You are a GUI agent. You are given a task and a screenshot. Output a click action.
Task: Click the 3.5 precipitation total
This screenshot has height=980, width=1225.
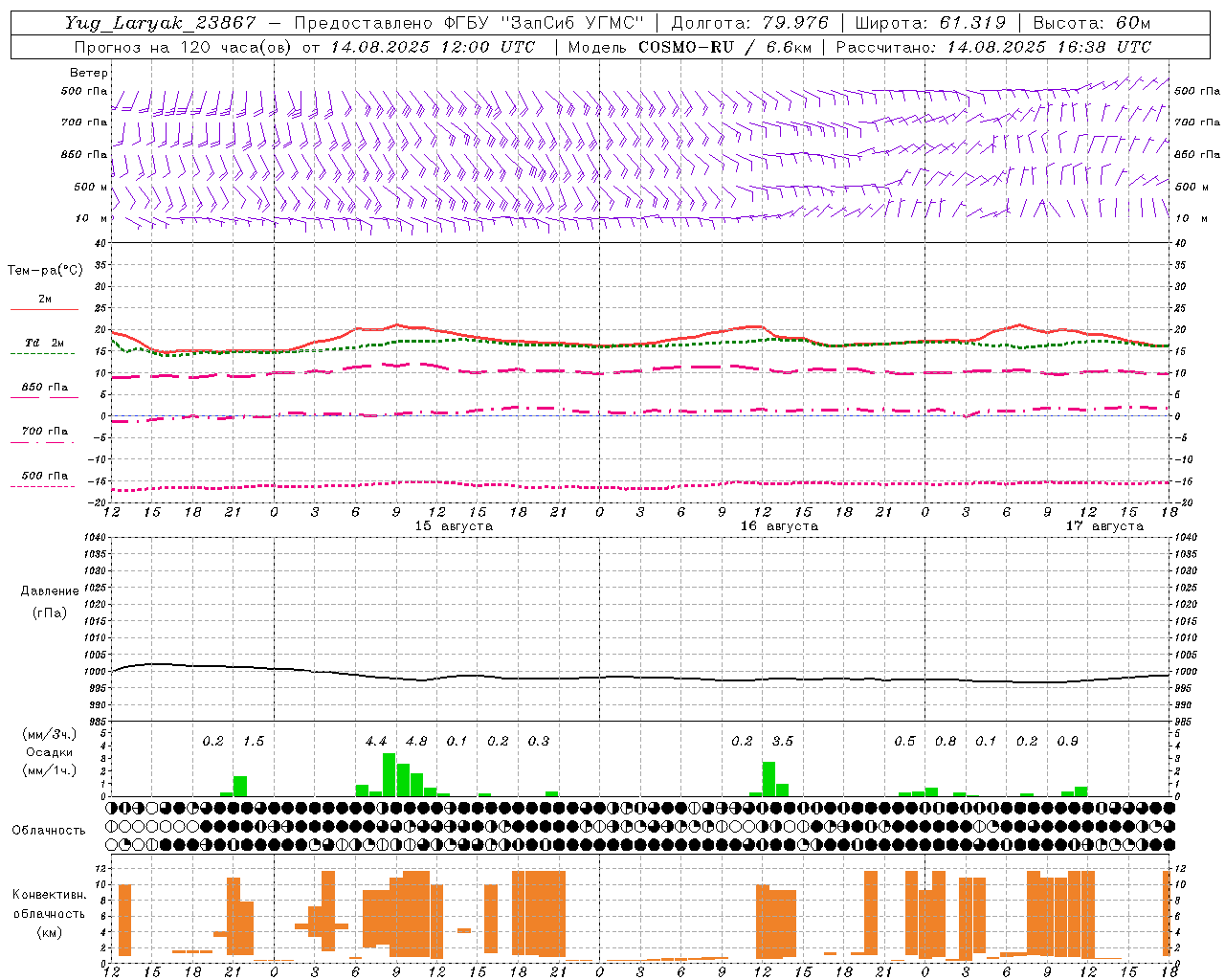[x=783, y=742]
